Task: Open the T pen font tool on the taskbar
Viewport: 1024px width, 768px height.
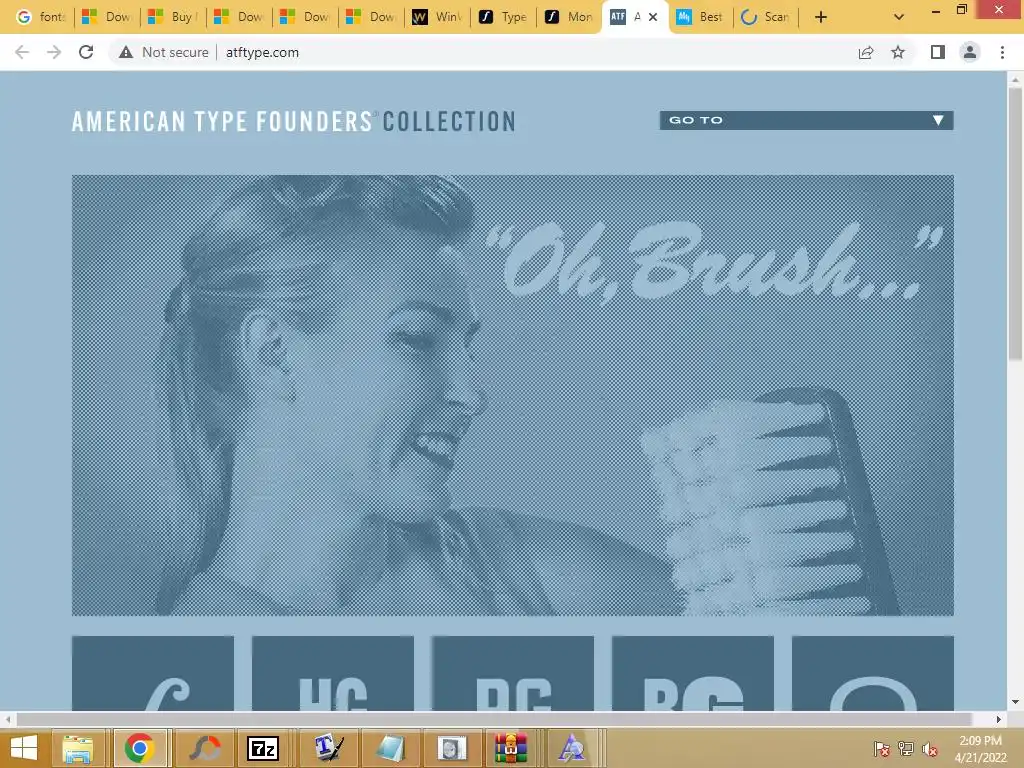Action: (328, 748)
